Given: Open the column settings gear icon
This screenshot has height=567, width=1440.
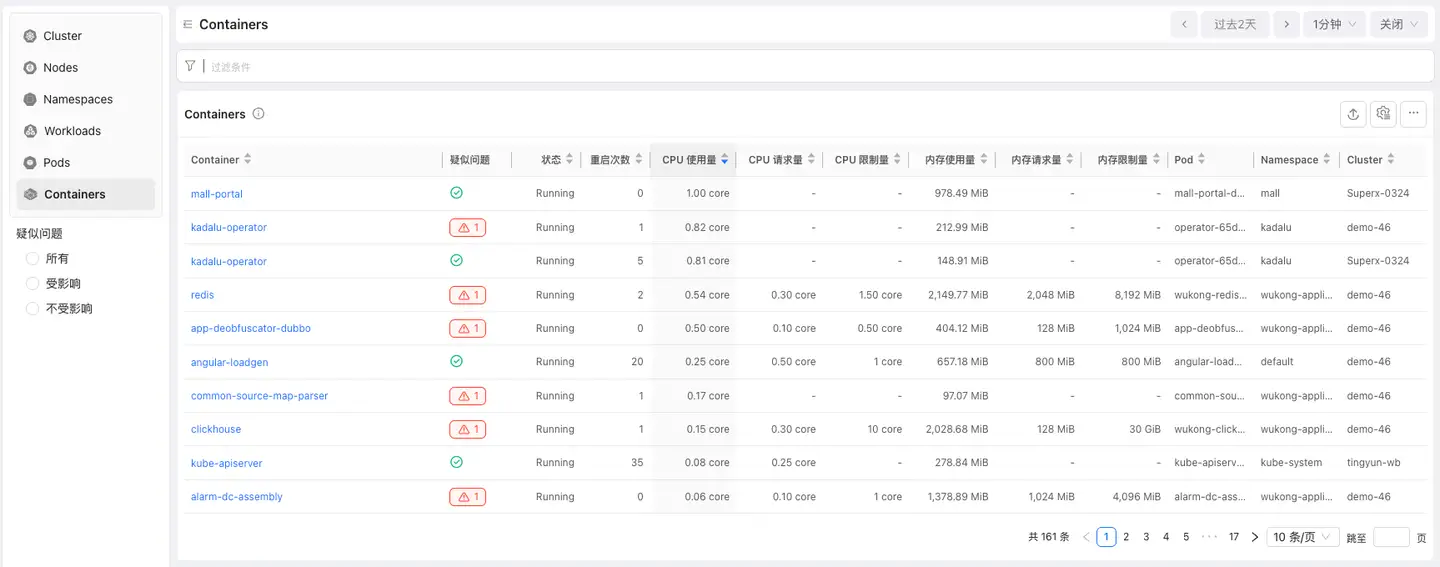Looking at the screenshot, I should [1383, 114].
